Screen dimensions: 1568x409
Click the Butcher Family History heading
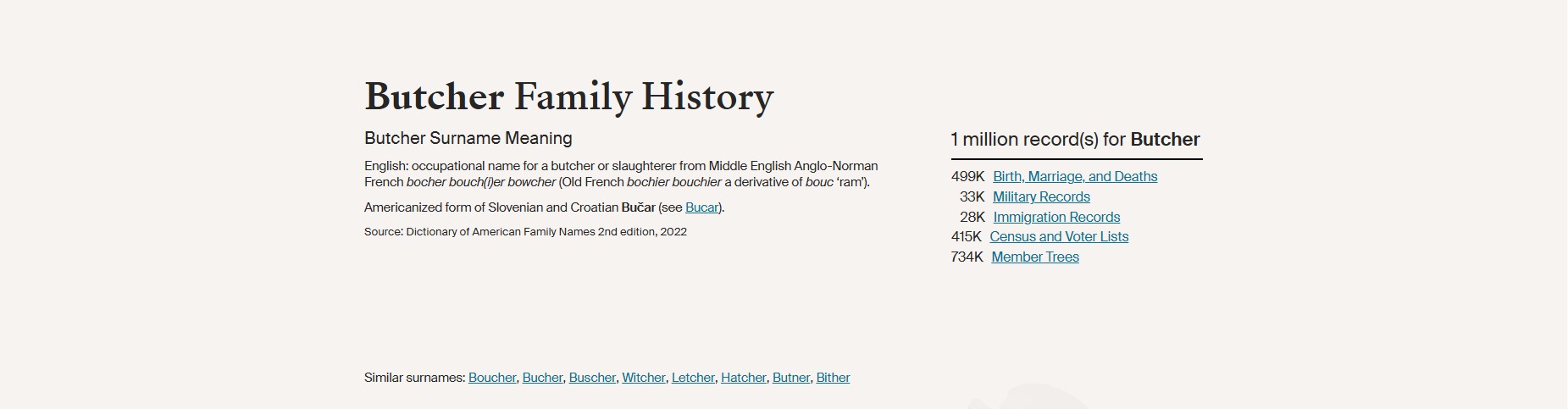[x=568, y=97]
